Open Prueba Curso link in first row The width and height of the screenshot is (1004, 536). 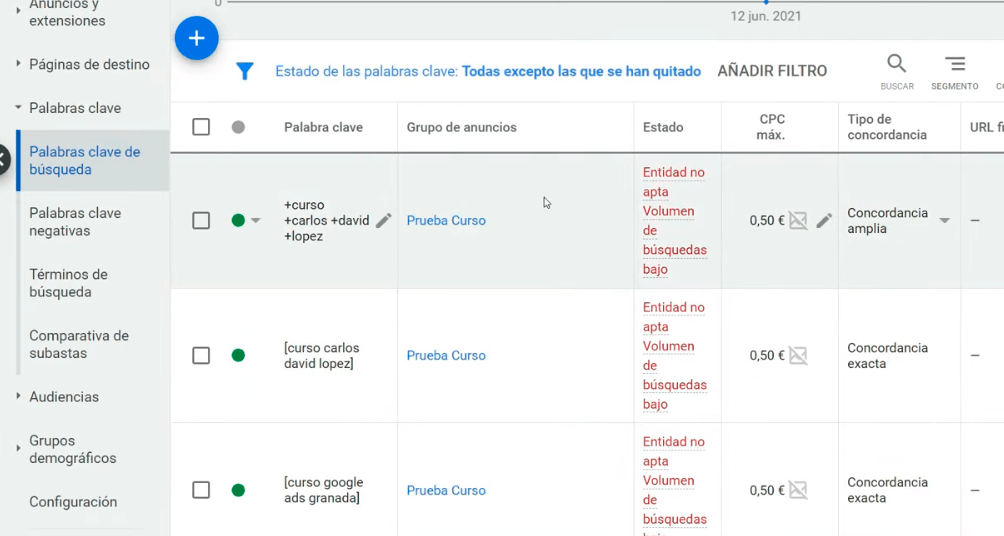pos(446,221)
